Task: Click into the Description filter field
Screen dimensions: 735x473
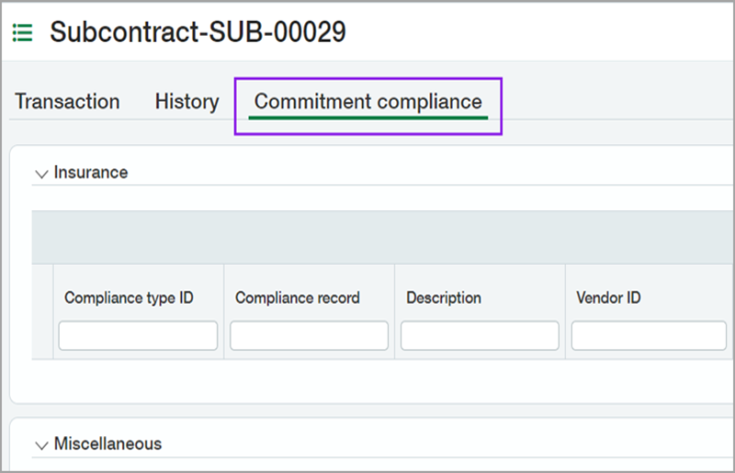Action: (480, 336)
